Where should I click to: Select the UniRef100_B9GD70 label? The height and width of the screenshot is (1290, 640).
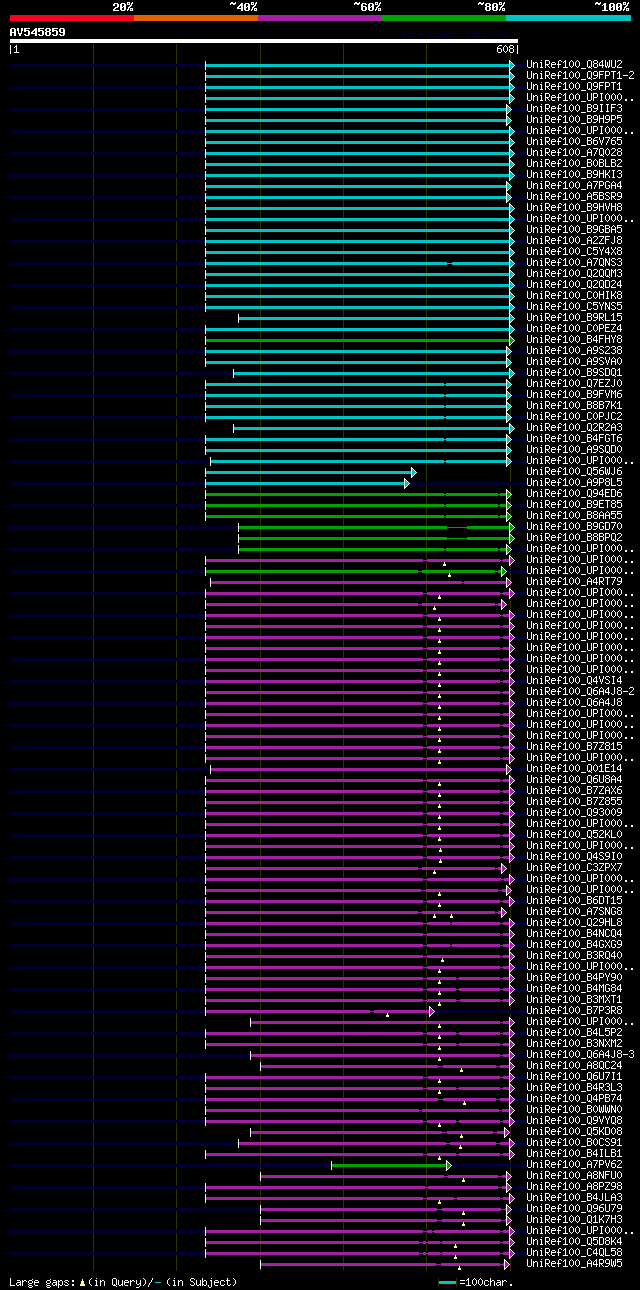(x=574, y=526)
